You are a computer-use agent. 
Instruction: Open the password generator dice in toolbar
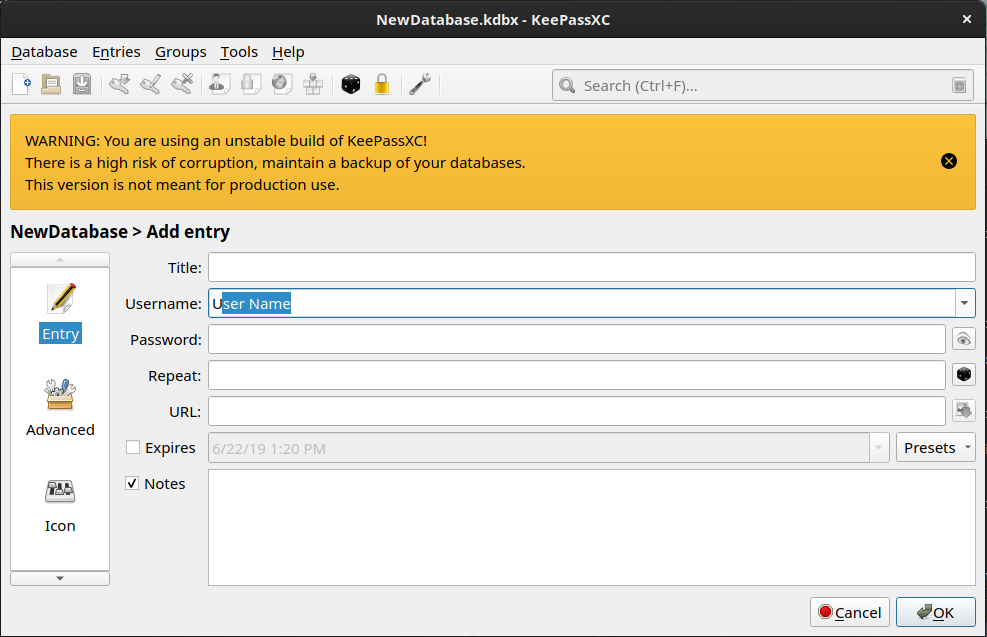pos(350,85)
